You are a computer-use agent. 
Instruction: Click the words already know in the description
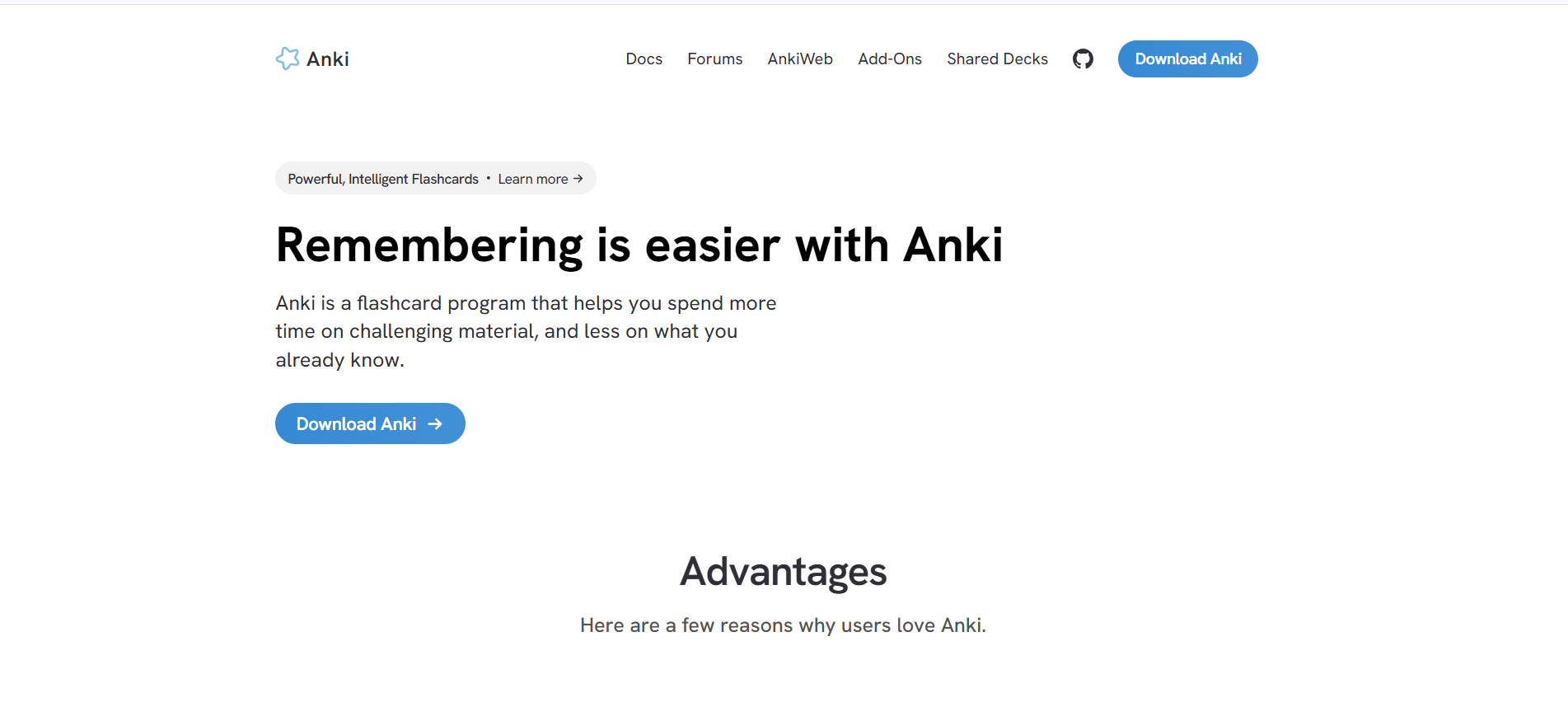point(339,361)
